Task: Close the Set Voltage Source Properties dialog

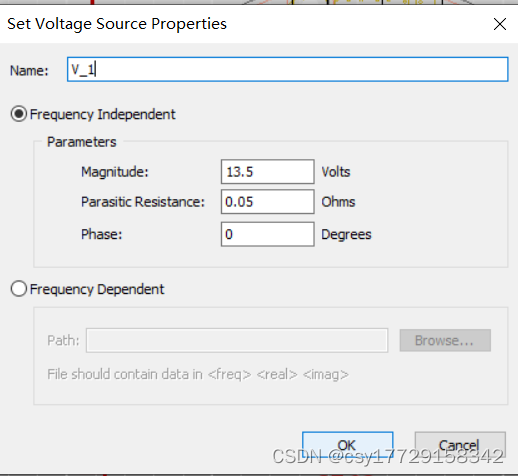Action: pyautogui.click(x=500, y=24)
